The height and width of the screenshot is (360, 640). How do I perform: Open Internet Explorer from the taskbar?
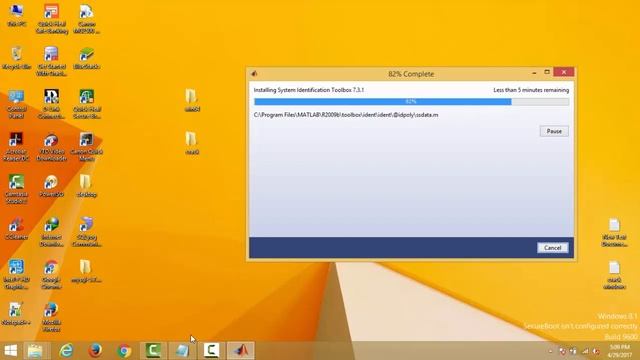pyautogui.click(x=66, y=351)
